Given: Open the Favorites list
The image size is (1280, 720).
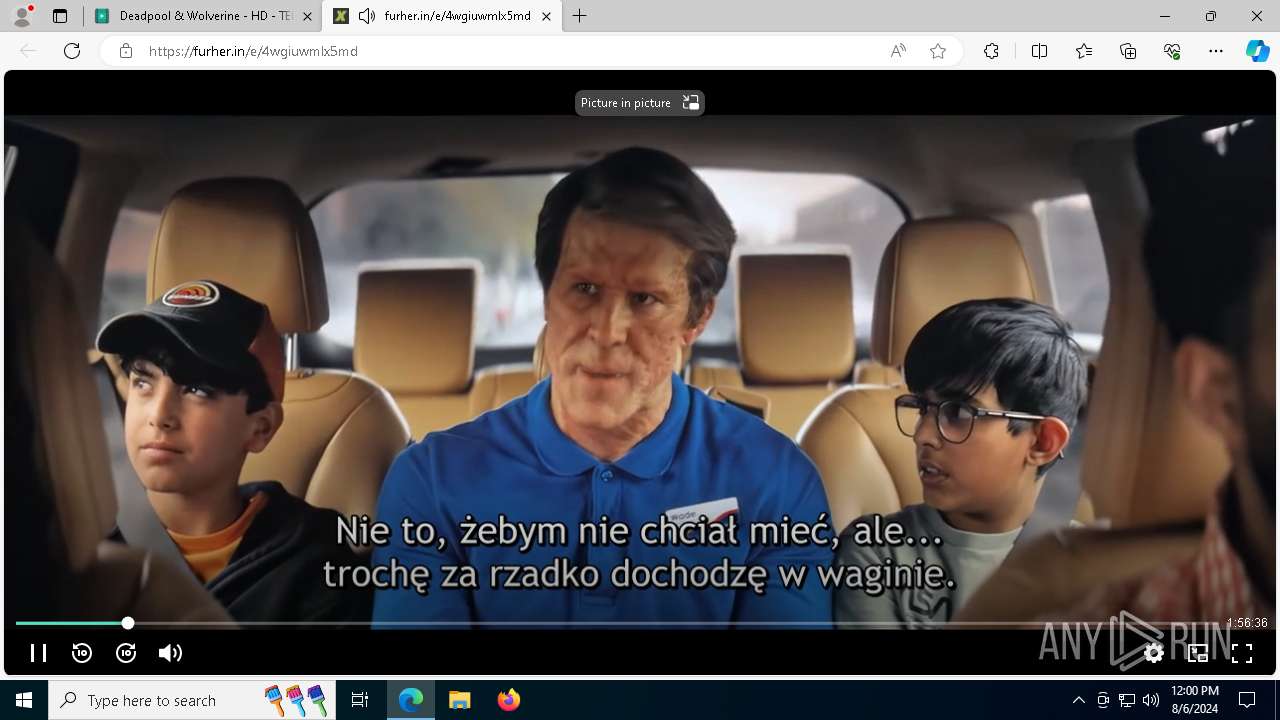Looking at the screenshot, I should [1084, 51].
